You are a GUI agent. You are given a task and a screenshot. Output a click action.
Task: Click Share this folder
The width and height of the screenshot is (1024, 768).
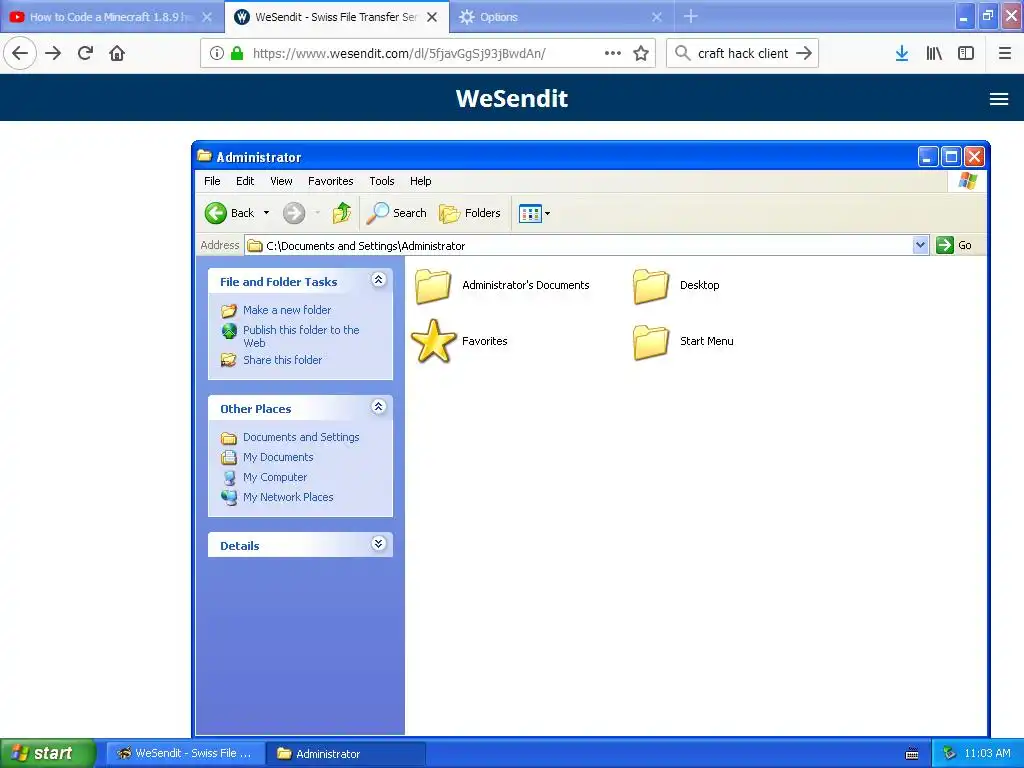point(282,360)
